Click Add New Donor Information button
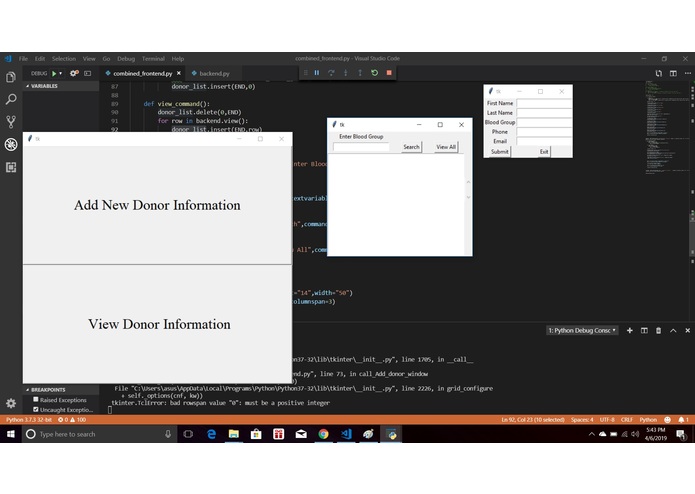 pyautogui.click(x=157, y=205)
